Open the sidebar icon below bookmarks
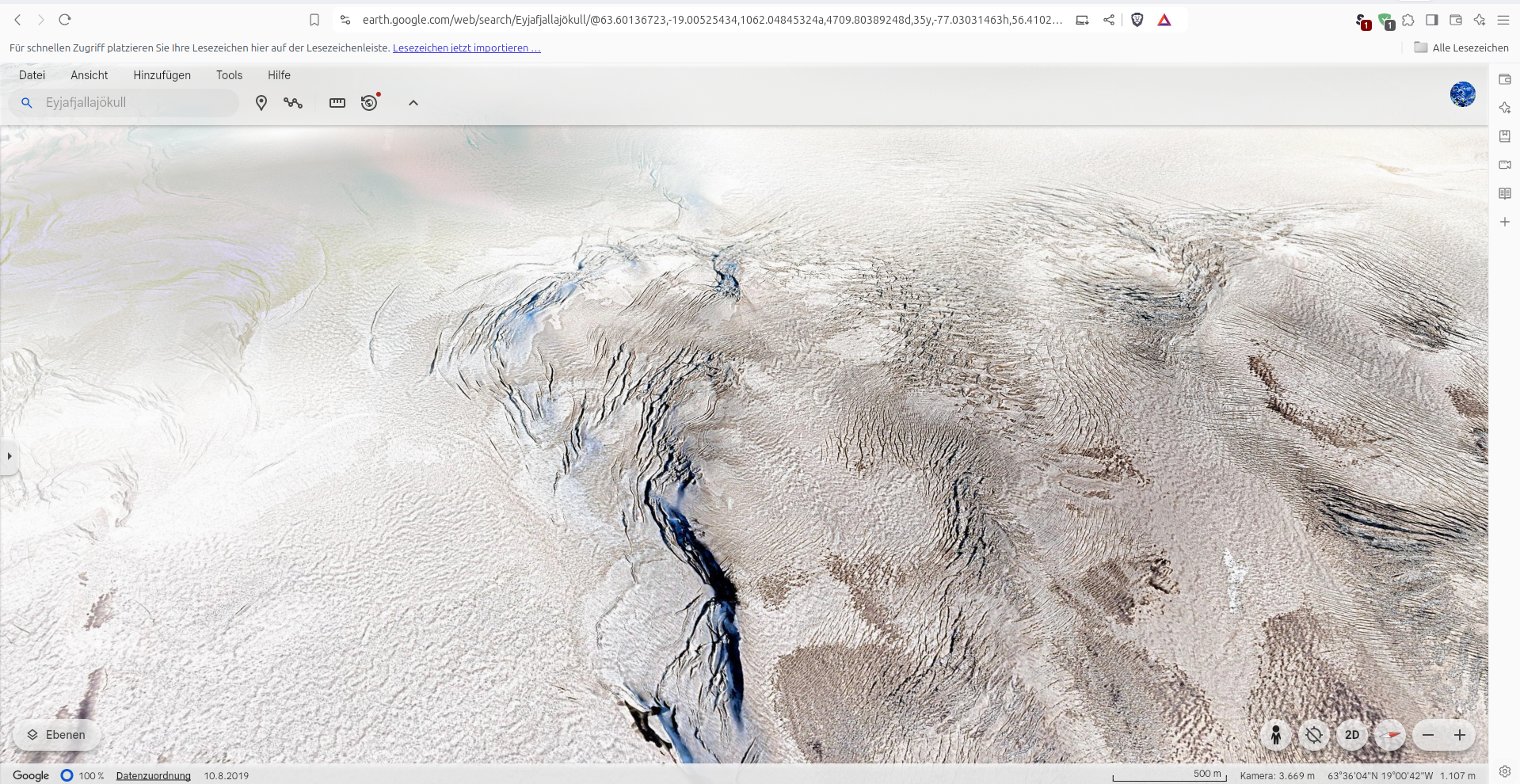Image resolution: width=1520 pixels, height=784 pixels. [x=1505, y=165]
